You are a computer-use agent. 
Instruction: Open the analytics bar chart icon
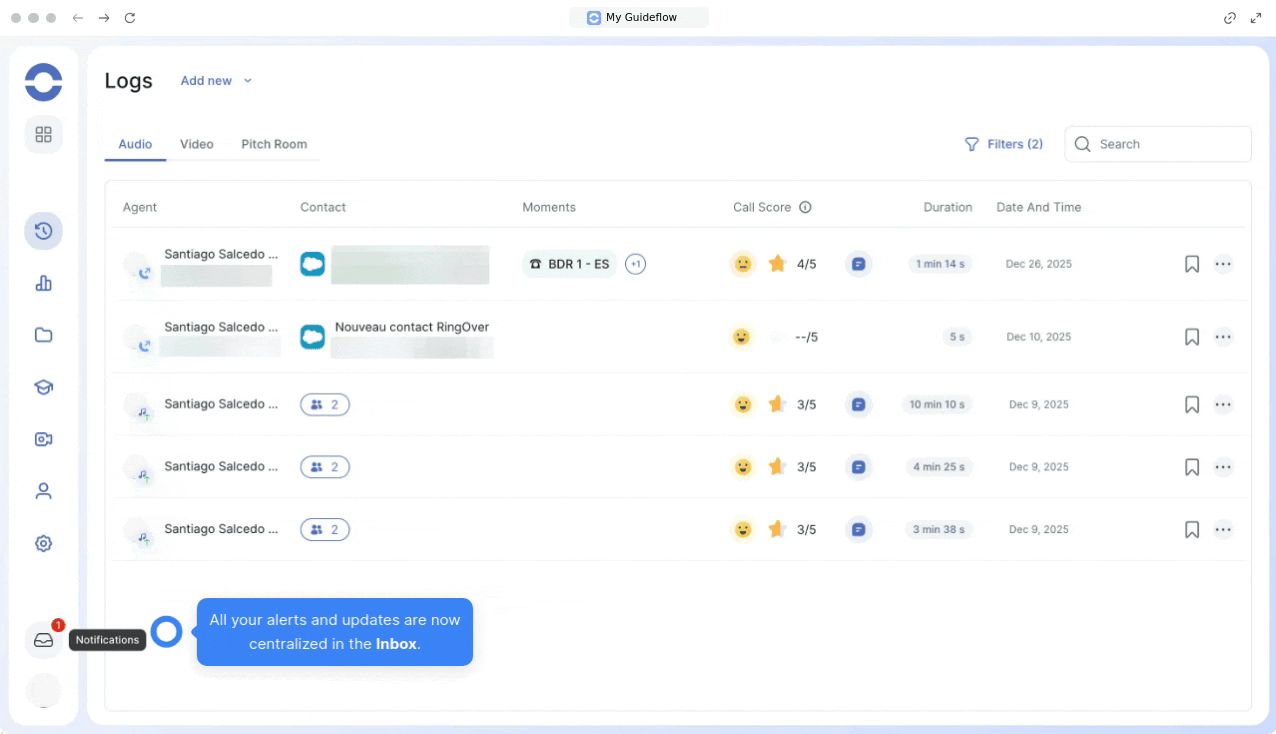[43, 283]
